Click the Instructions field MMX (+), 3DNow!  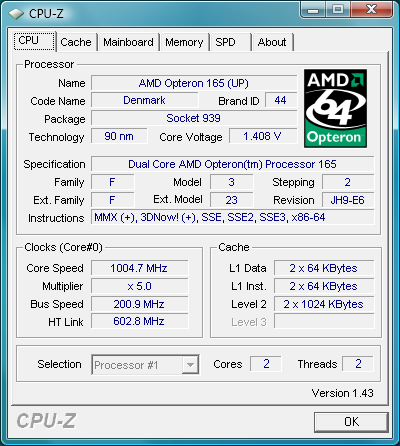tap(233, 217)
